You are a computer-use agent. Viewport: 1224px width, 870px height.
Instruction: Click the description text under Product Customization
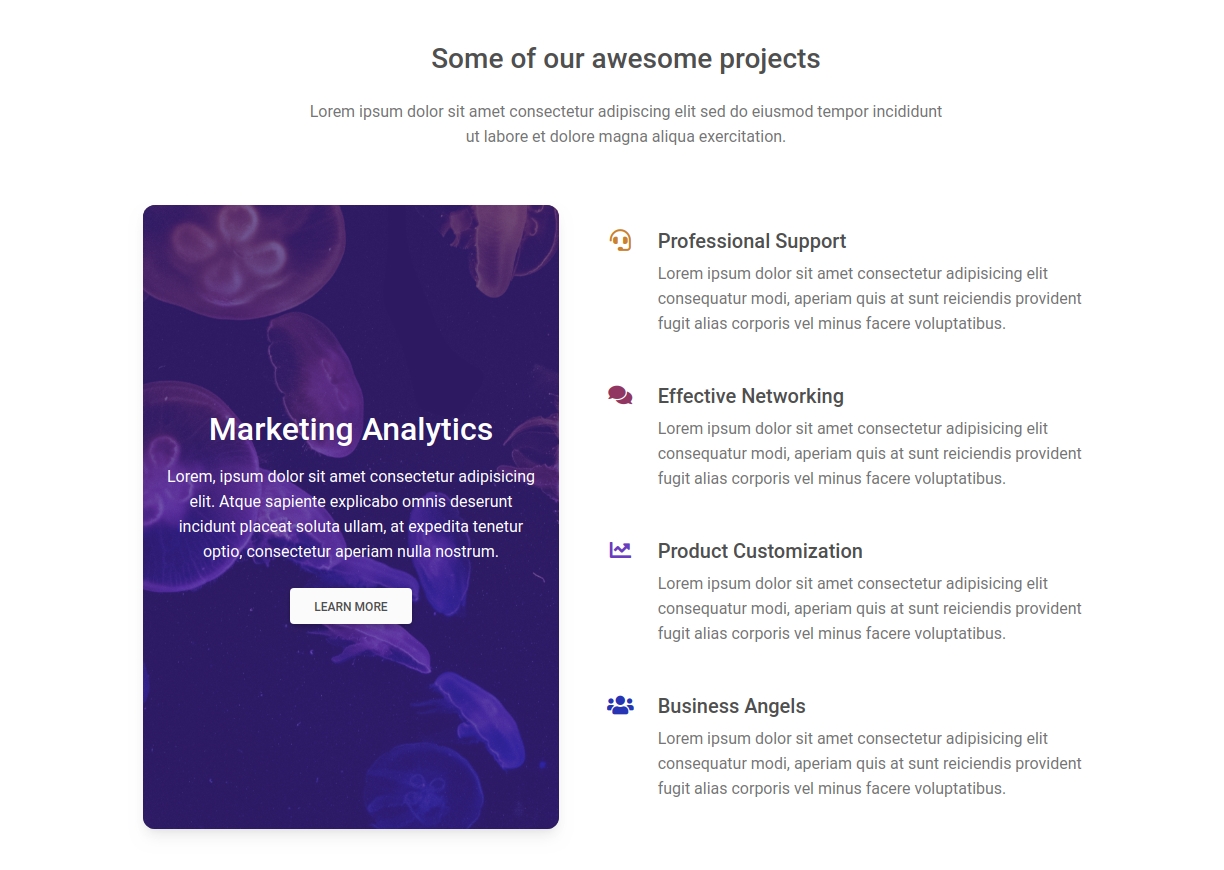click(x=870, y=608)
